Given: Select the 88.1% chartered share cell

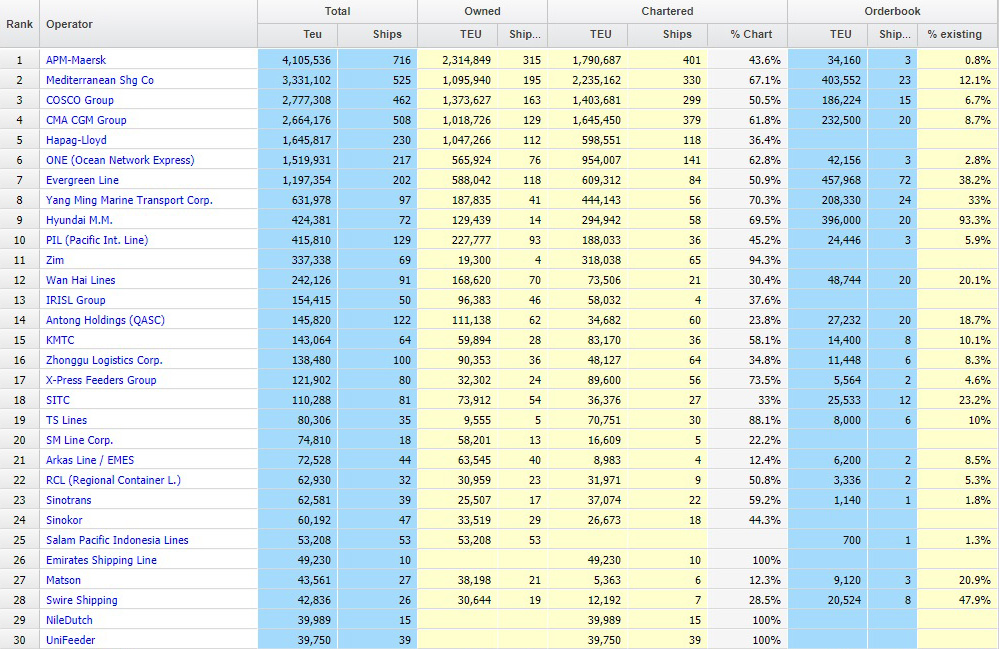Looking at the screenshot, I should (748, 420).
